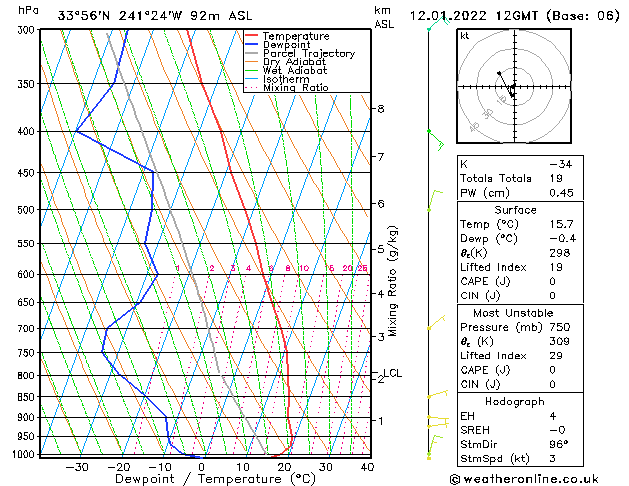
Task: Click the 300 hPa pressure level label
Action: (x=28, y=30)
